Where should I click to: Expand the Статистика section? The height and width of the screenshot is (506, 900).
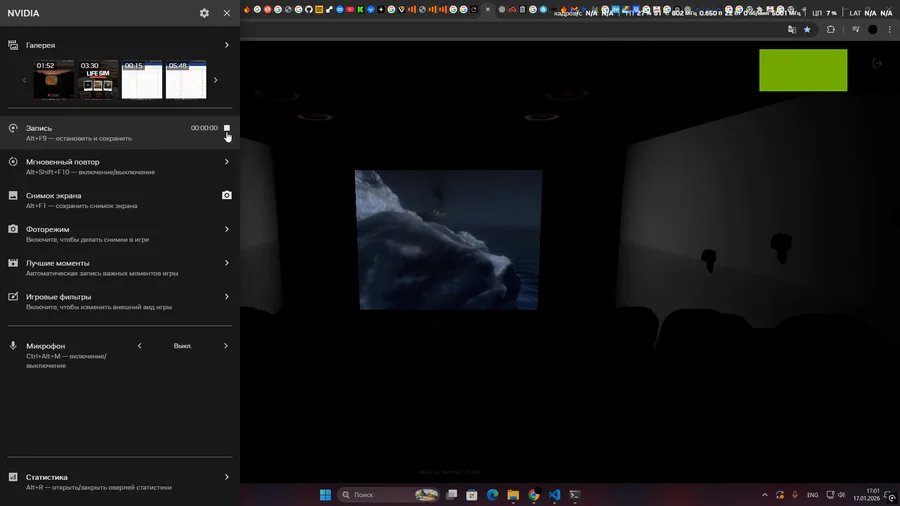point(227,477)
